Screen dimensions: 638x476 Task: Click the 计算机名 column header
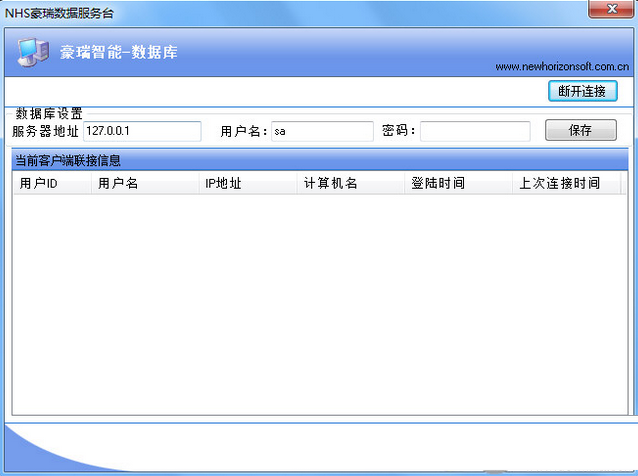351,183
